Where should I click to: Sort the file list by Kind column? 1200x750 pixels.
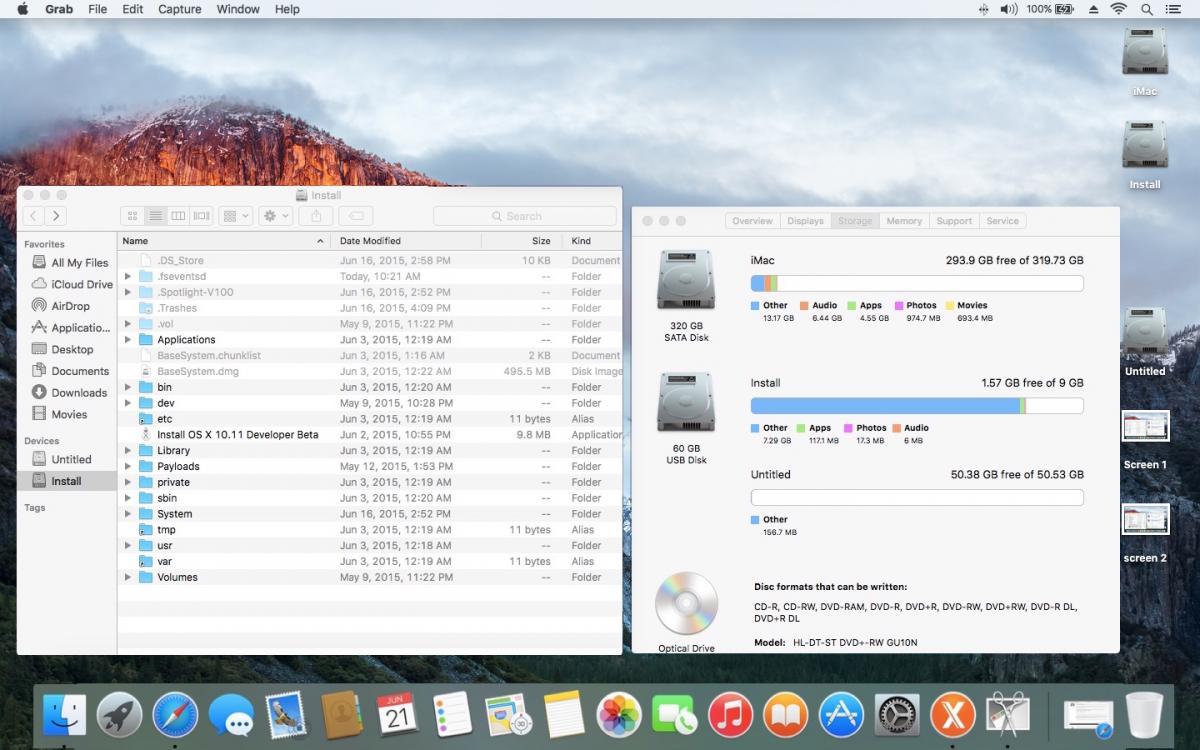pyautogui.click(x=592, y=241)
